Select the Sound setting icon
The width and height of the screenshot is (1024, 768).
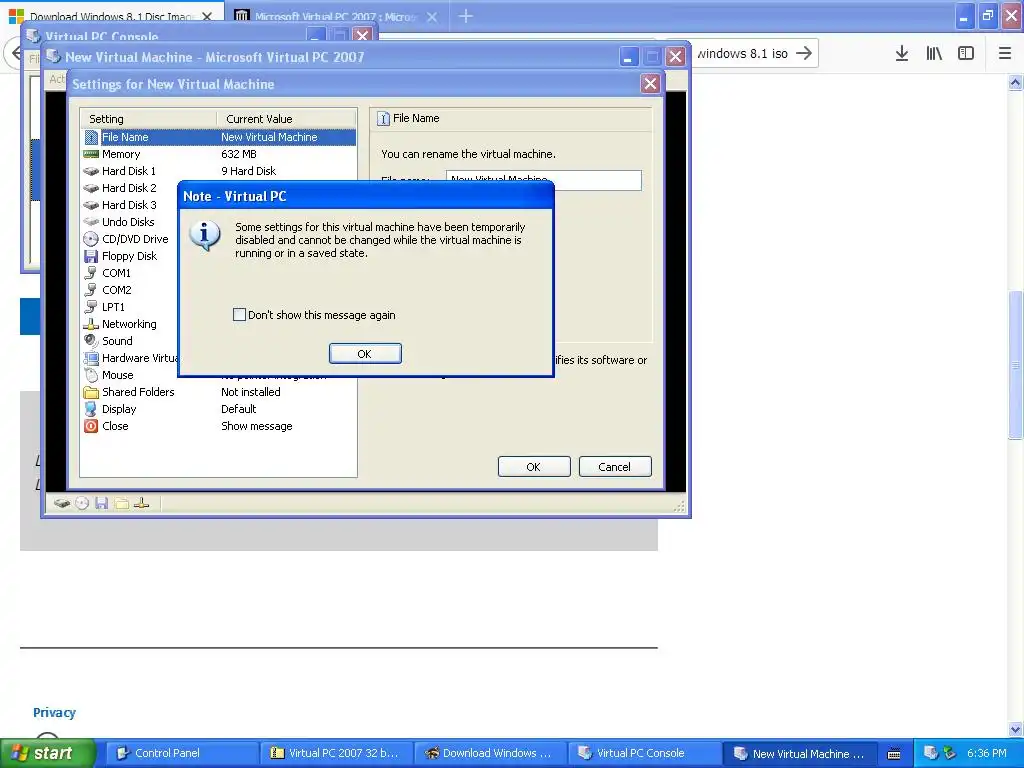tap(91, 341)
